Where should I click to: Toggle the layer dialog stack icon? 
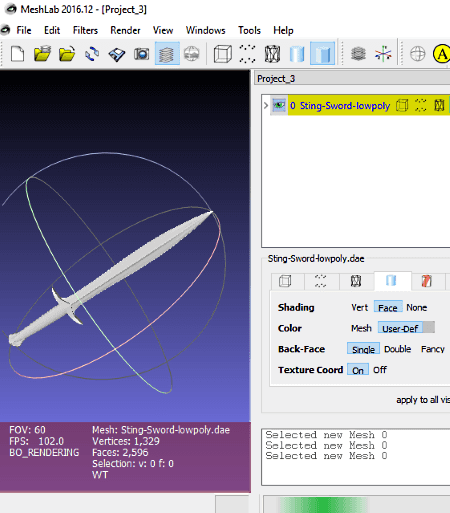167,54
